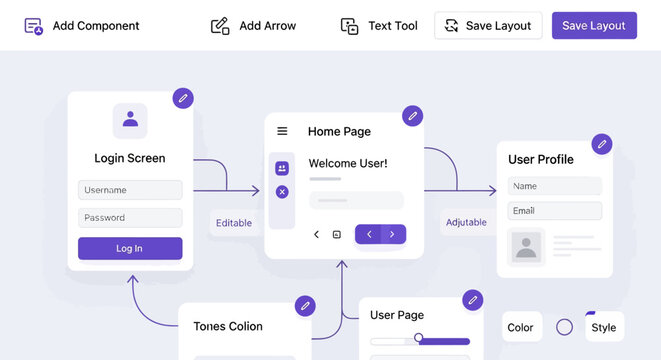Click the User Page title text

[x=397, y=315]
